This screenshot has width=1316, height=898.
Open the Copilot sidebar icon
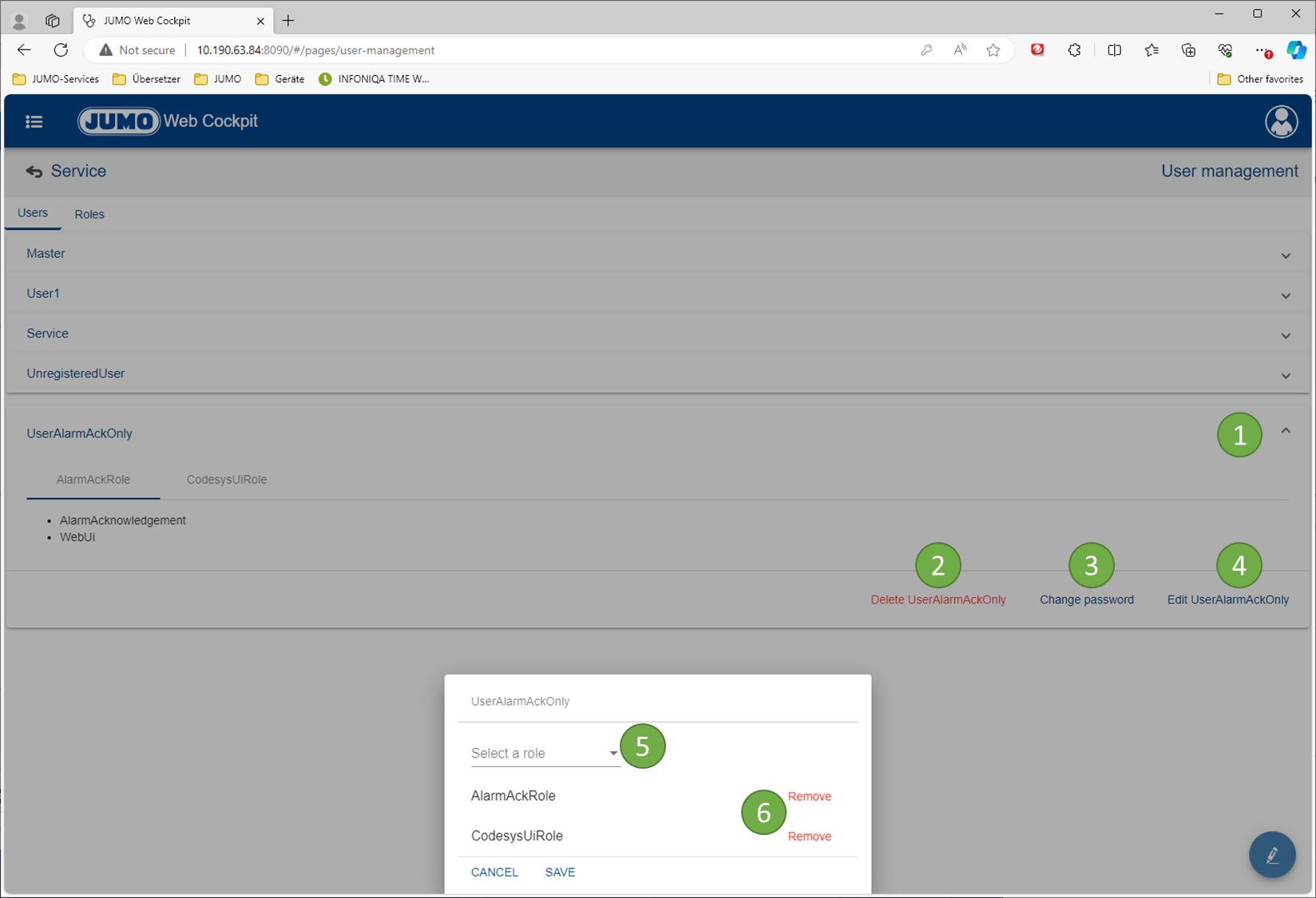click(1296, 50)
